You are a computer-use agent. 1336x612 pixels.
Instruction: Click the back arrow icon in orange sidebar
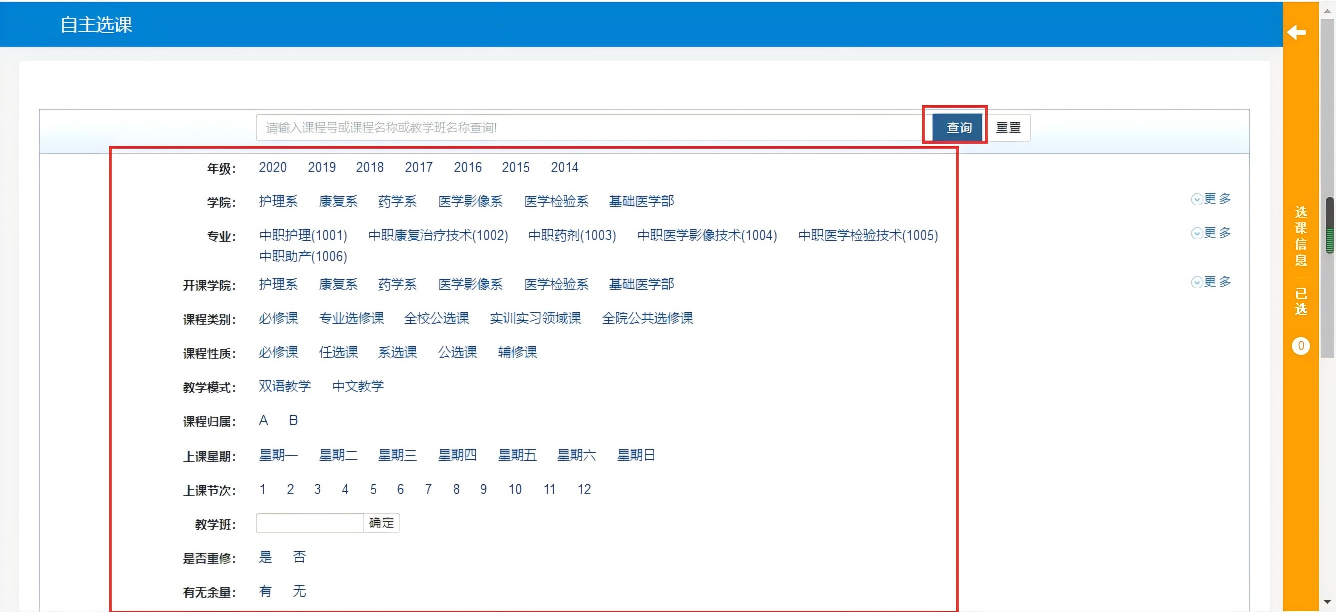pos(1296,33)
